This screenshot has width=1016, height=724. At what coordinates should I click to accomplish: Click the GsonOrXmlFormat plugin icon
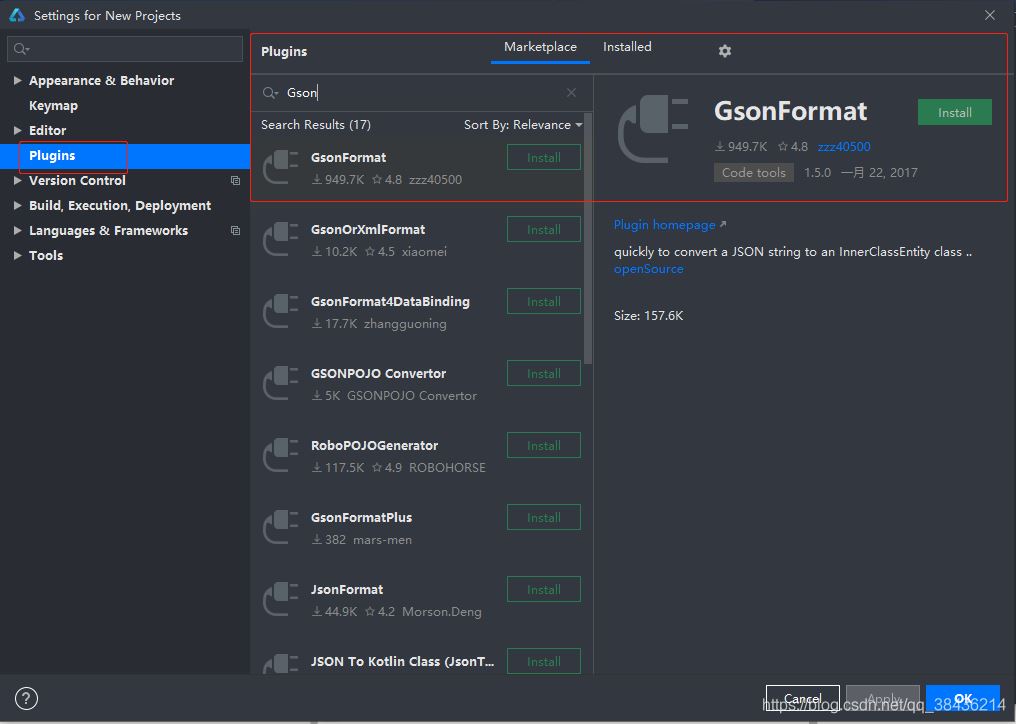click(281, 239)
